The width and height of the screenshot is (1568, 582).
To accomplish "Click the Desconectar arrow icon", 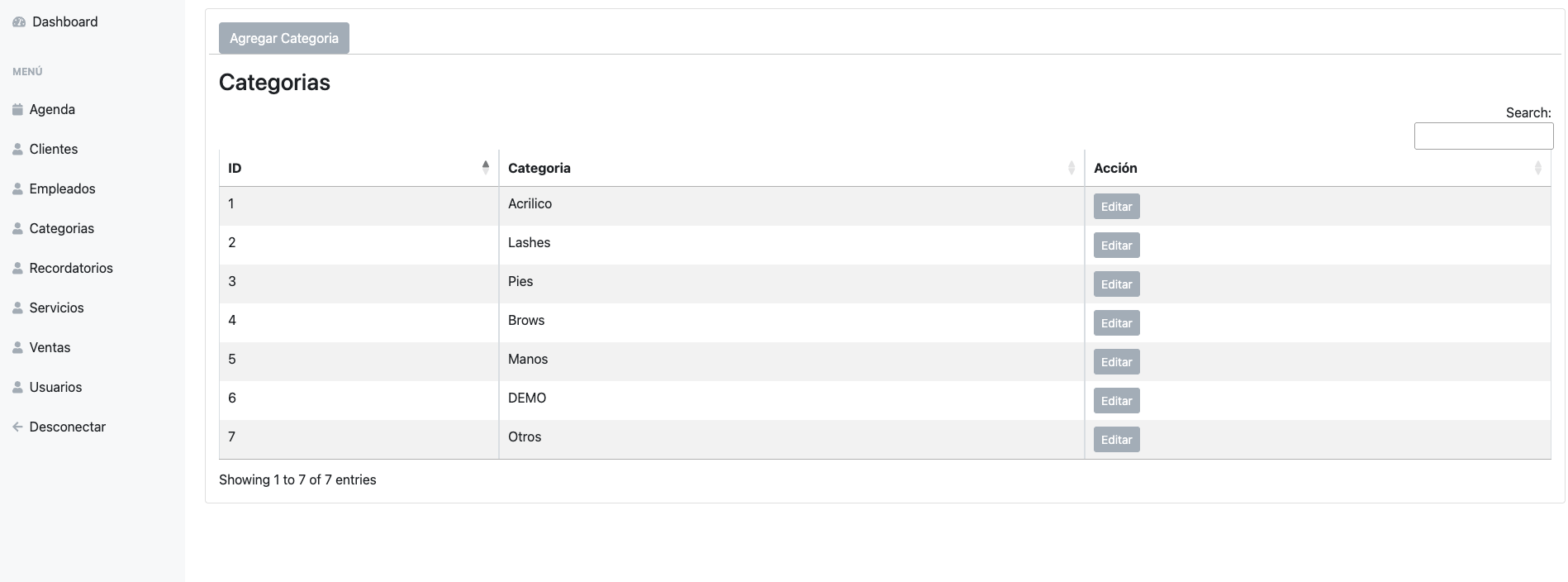I will click(17, 427).
